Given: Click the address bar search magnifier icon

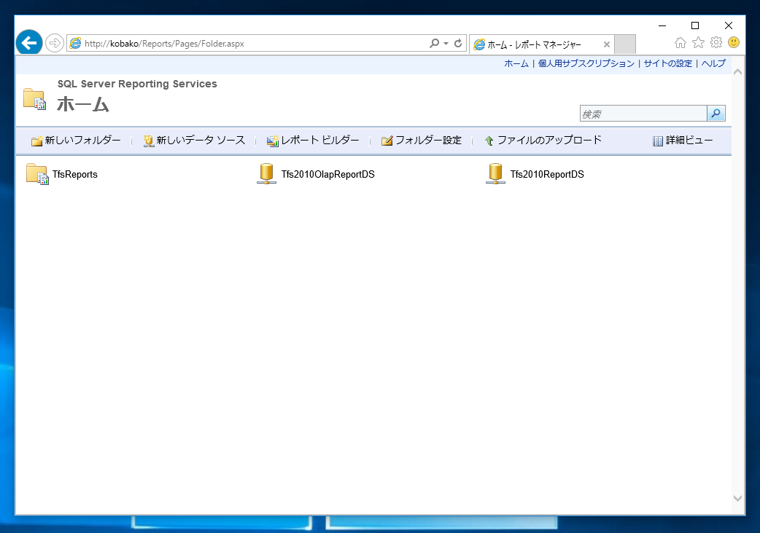Looking at the screenshot, I should point(434,43).
